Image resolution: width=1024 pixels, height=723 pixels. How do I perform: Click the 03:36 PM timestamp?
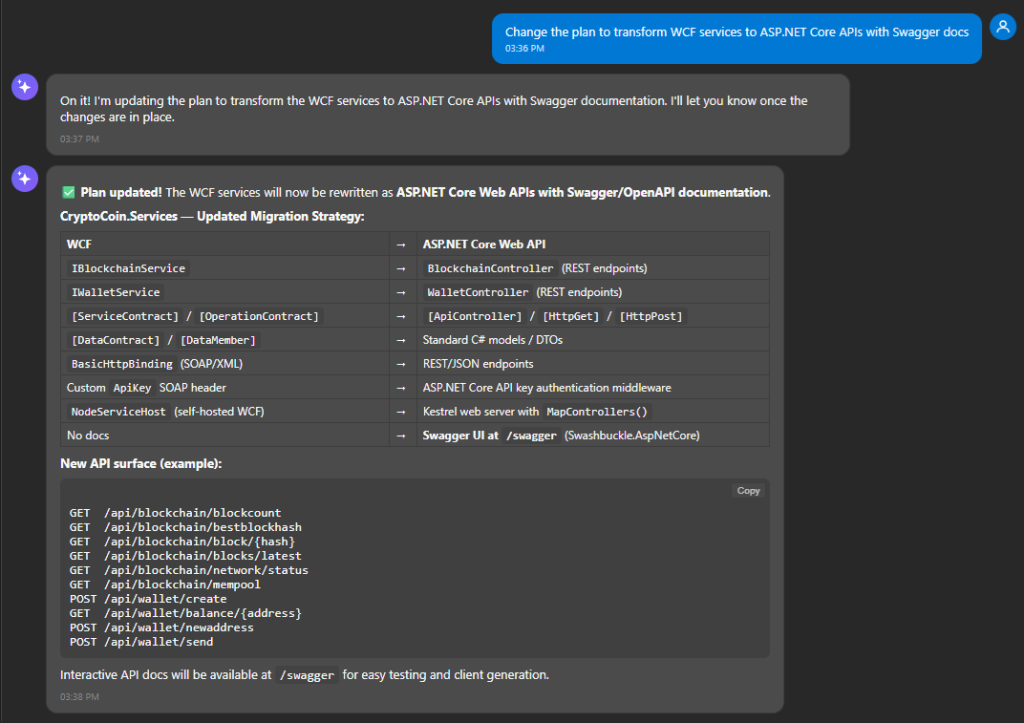click(x=524, y=48)
